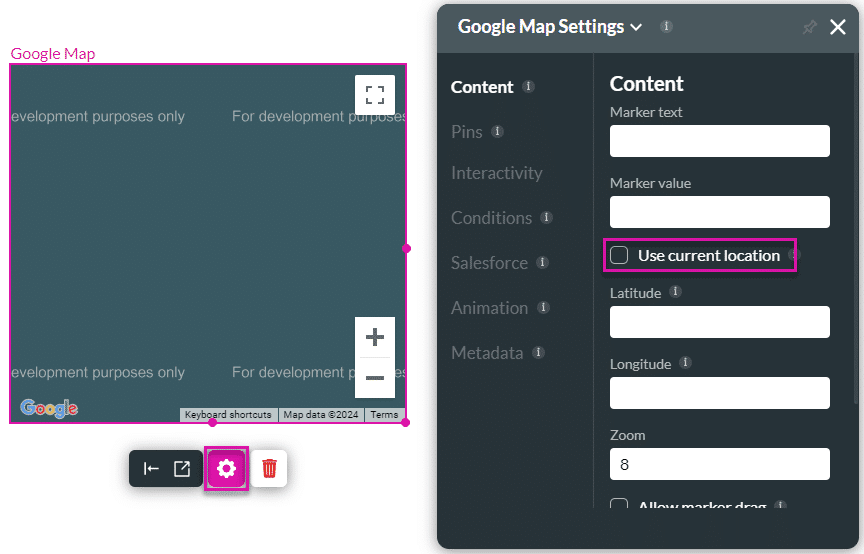Click the info icon beside Allow marker drag
The width and height of the screenshot is (864, 554).
(x=780, y=504)
